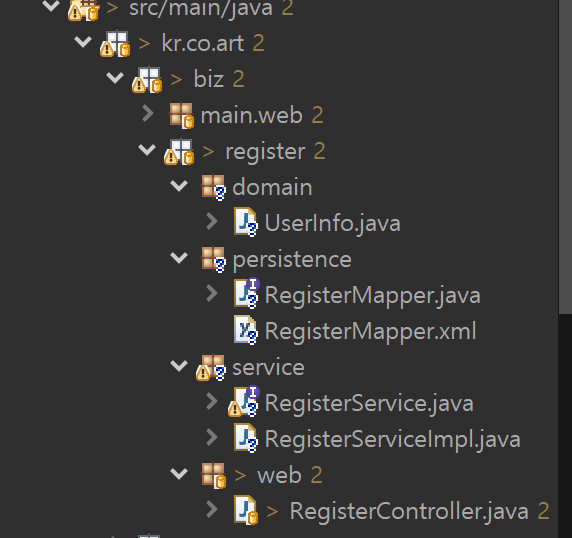Click the persistence package icon

[214, 259]
